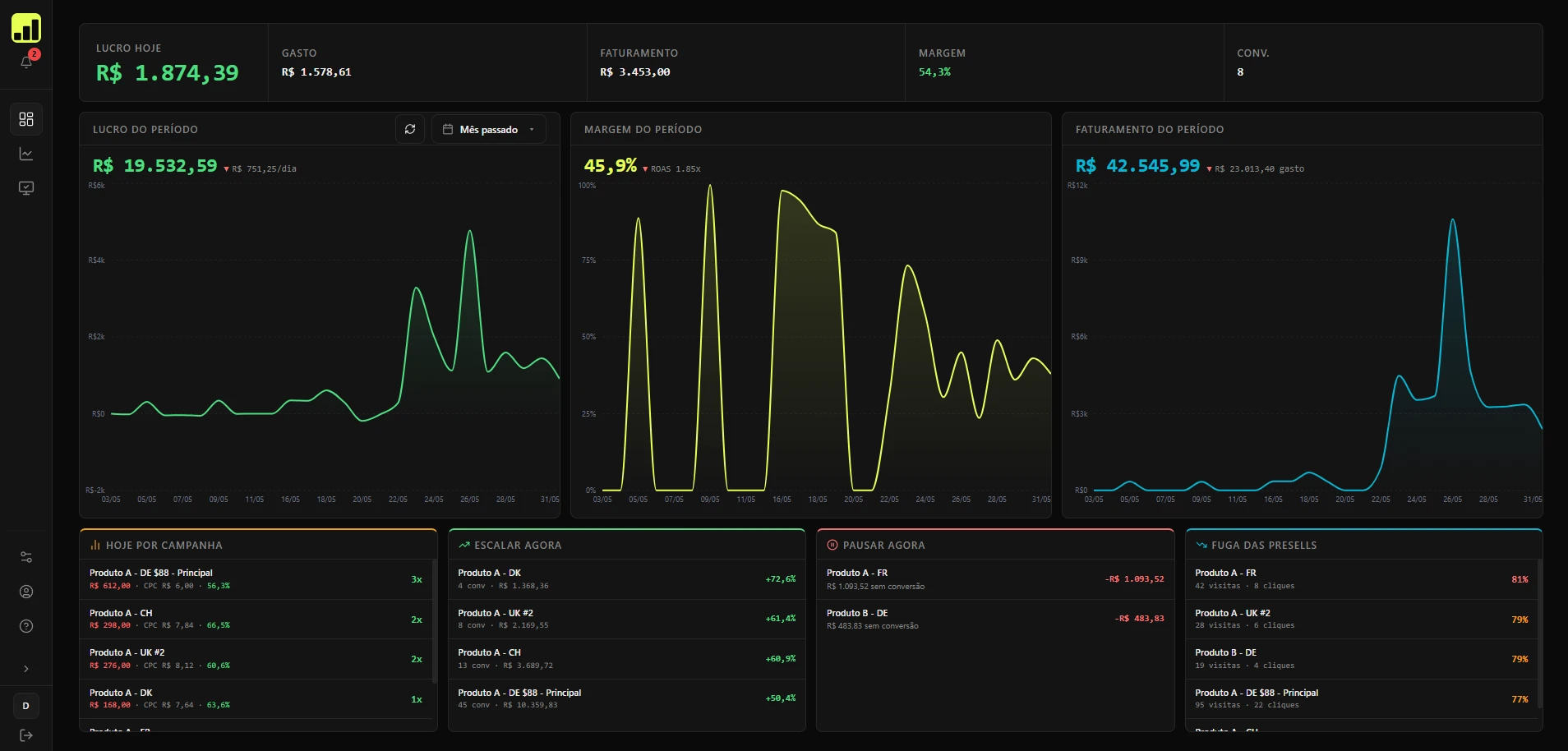Open Produto A - DE $88 in Escalar Agora
Viewport: 1568px width, 751px height.
(626, 699)
